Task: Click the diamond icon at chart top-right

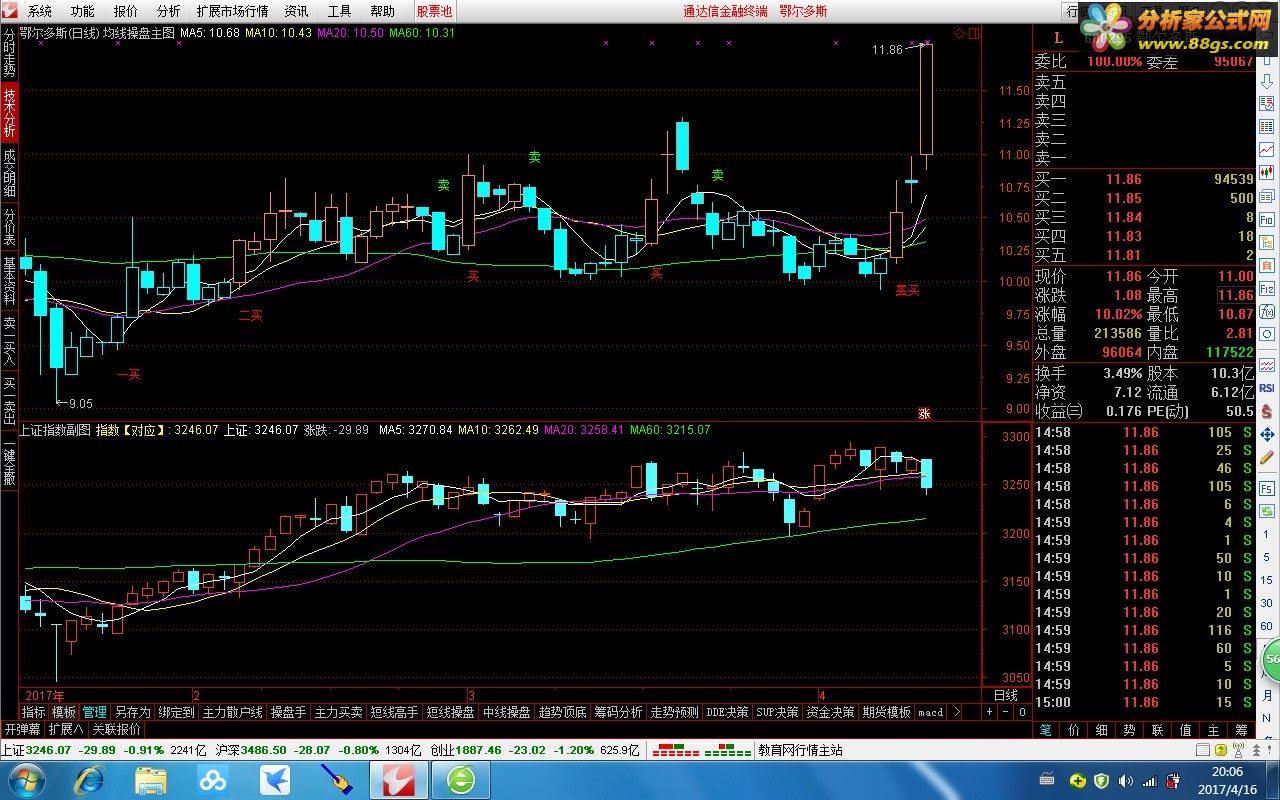Action: tap(959, 33)
